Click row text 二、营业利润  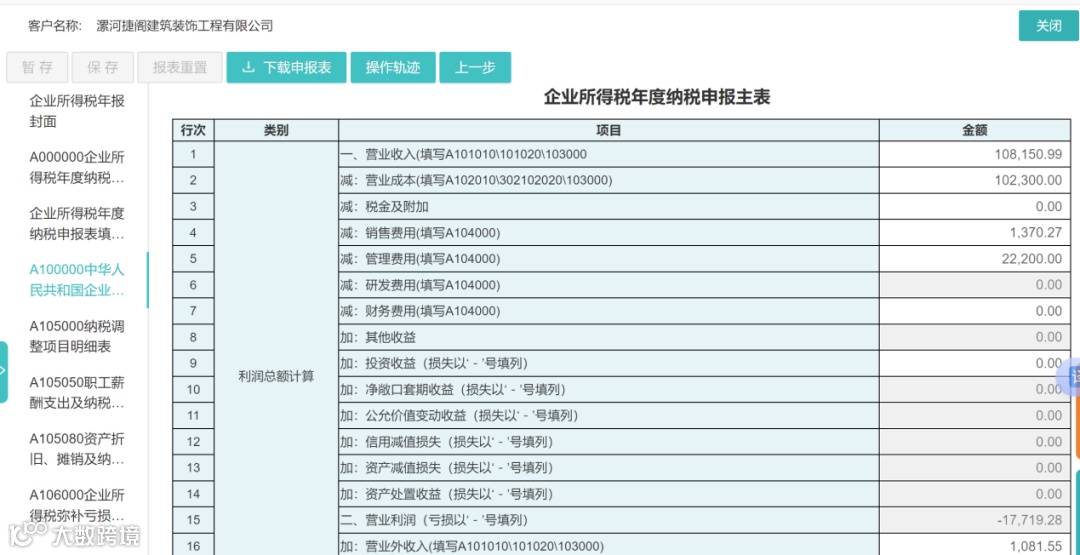point(435,521)
